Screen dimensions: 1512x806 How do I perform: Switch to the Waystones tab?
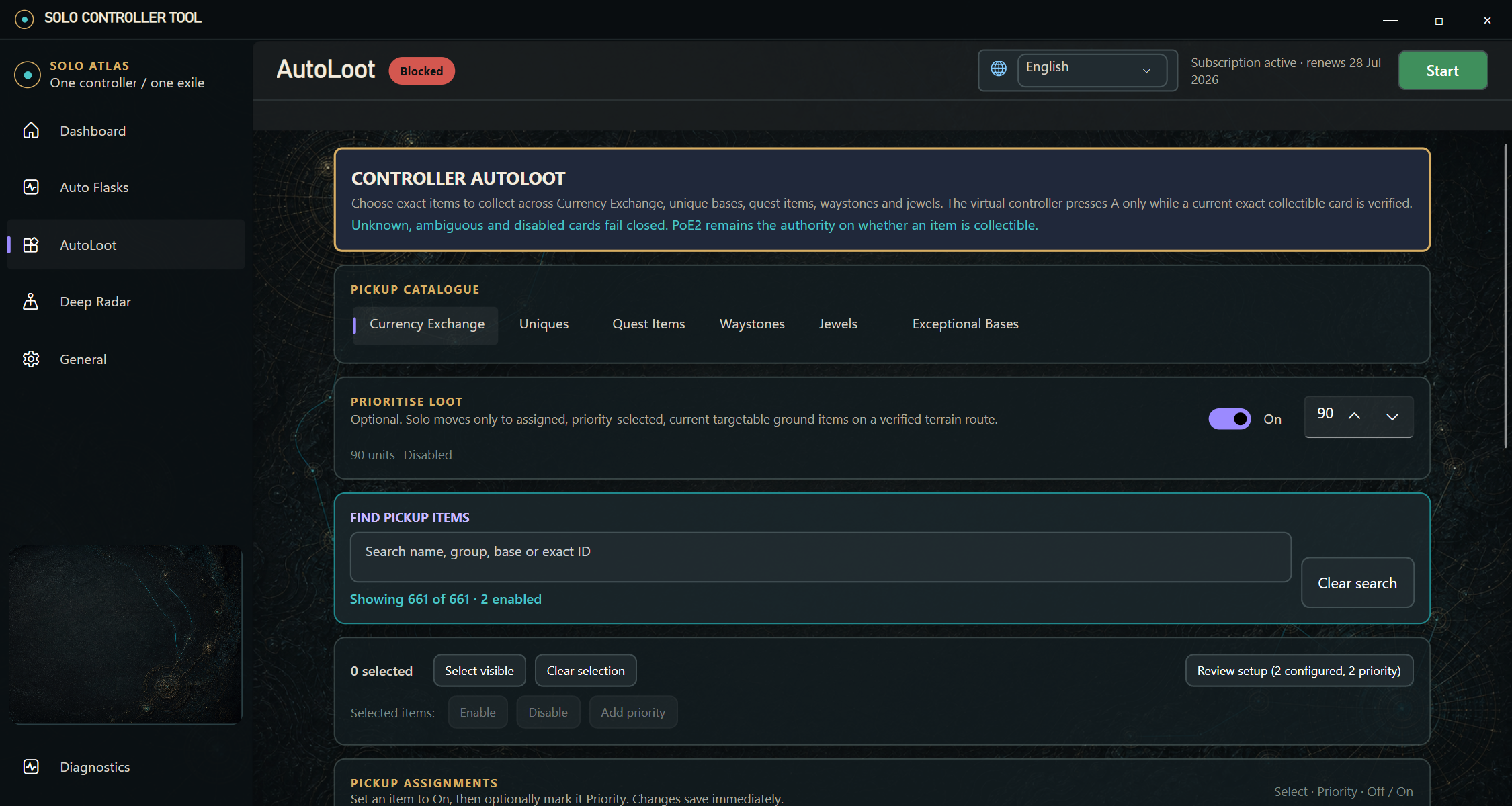(752, 324)
